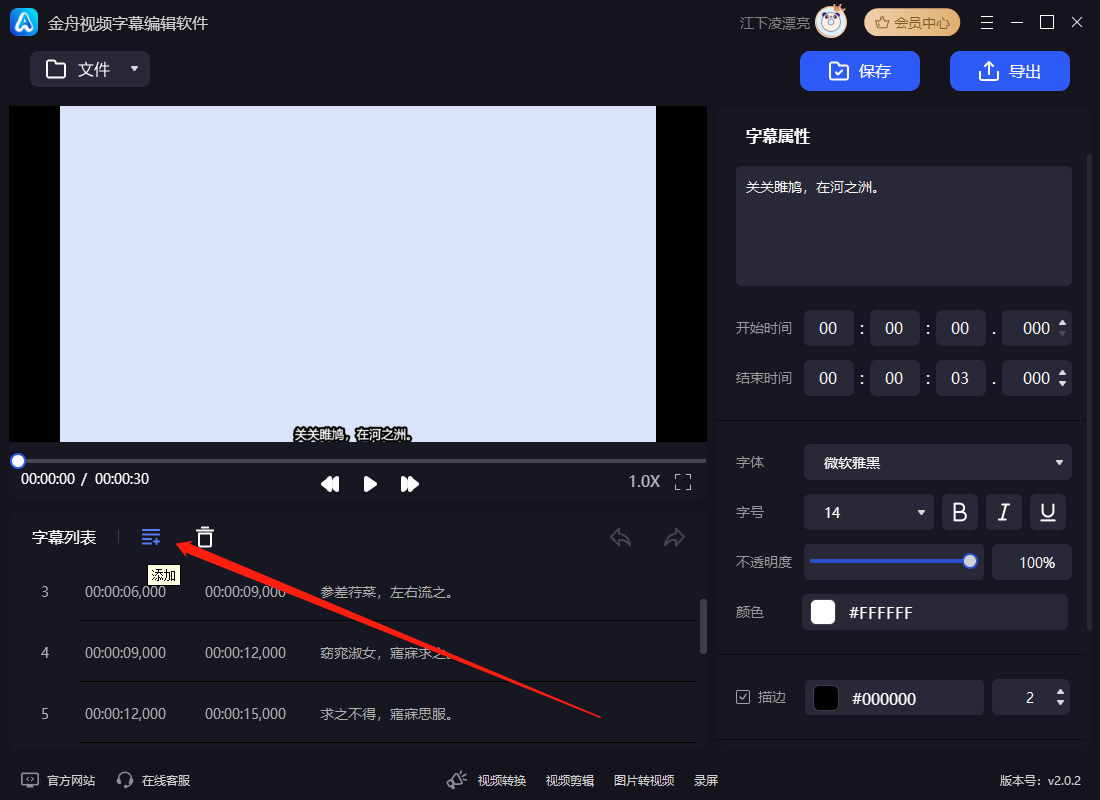Click start time 00:00:09,000 in row 4
The width and height of the screenshot is (1100, 800).
click(x=126, y=653)
